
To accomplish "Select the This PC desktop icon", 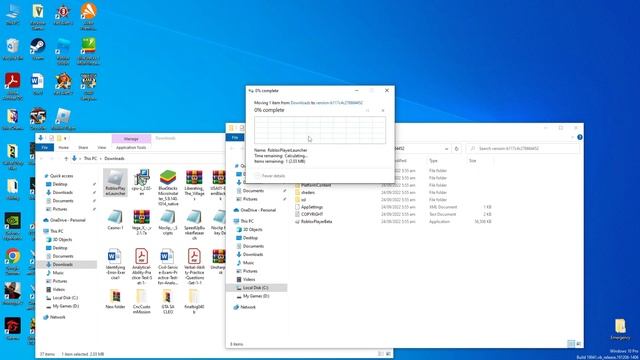I will click(13, 15).
